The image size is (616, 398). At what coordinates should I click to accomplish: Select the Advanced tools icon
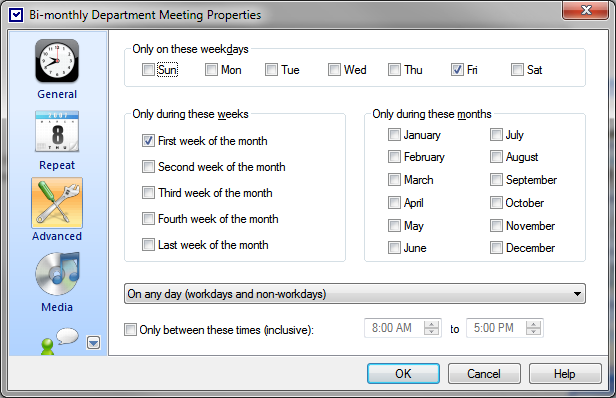tap(57, 203)
